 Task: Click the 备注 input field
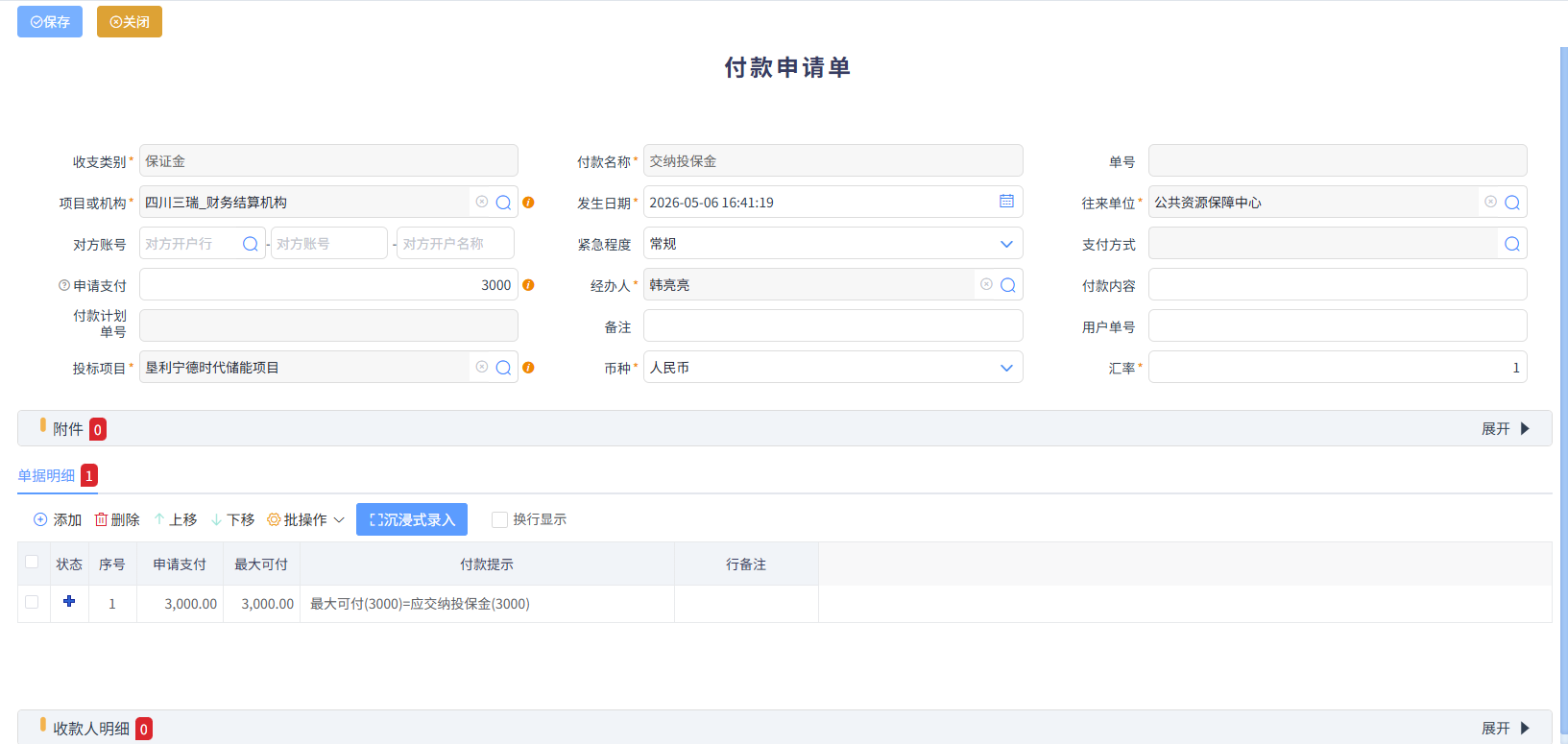(x=833, y=325)
